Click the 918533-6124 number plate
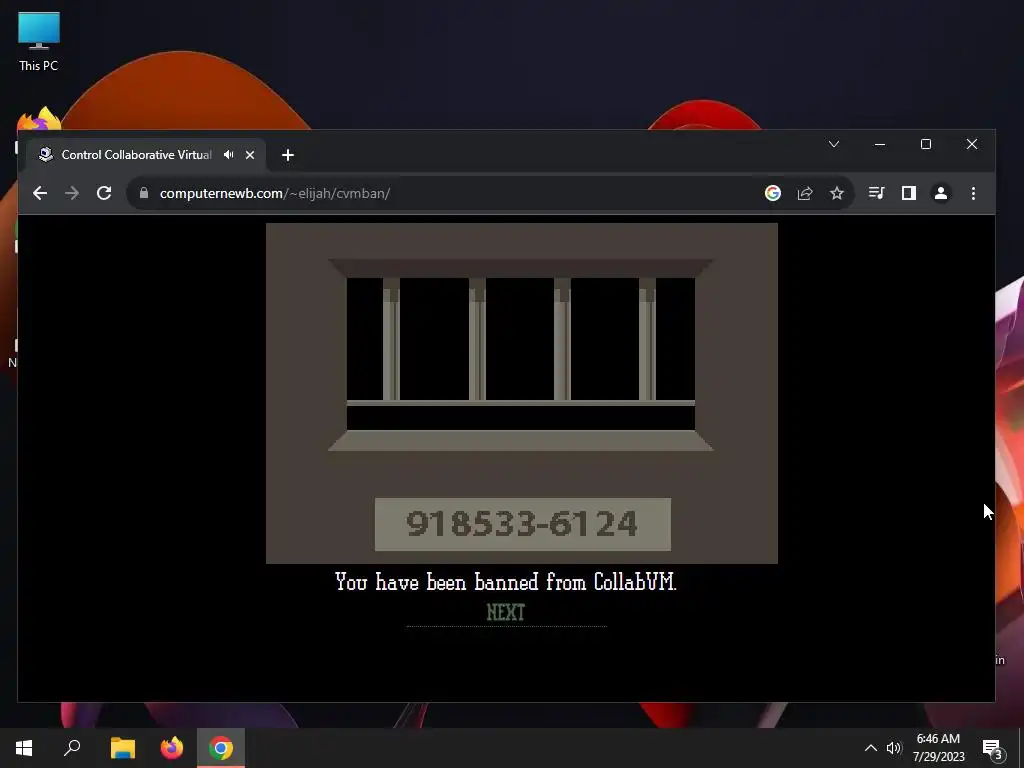The width and height of the screenshot is (1024, 768). click(x=522, y=524)
